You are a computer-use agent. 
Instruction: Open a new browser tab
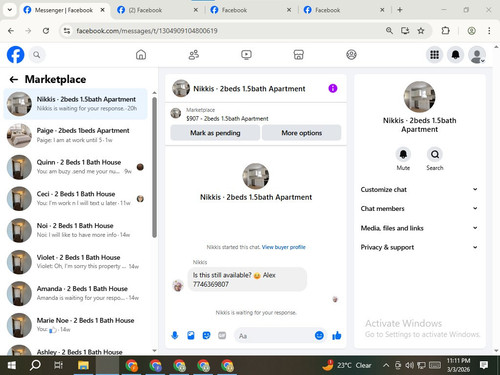click(400, 10)
